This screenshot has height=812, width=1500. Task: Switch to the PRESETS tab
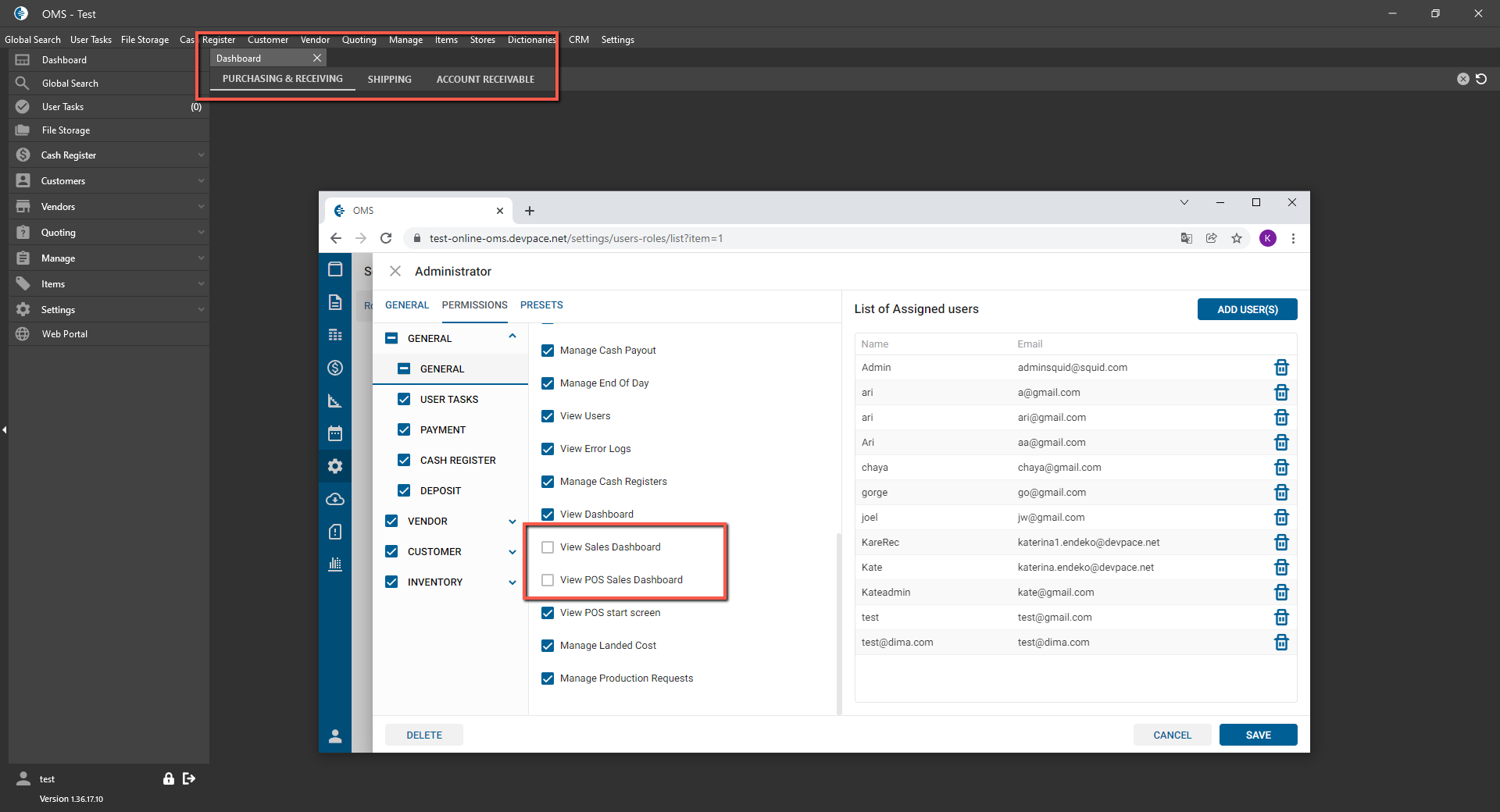tap(541, 305)
